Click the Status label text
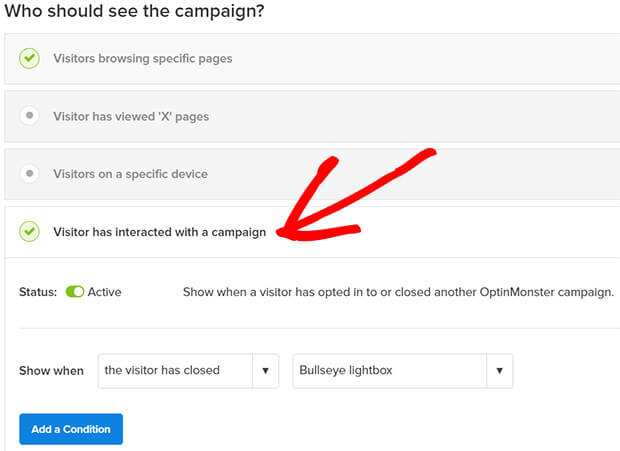 point(38,292)
